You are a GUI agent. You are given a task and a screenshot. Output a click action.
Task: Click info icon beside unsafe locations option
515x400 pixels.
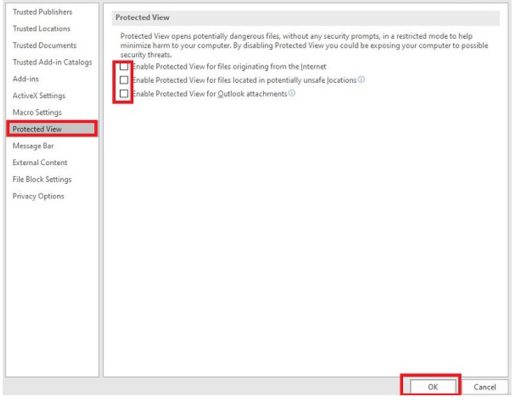click(361, 80)
